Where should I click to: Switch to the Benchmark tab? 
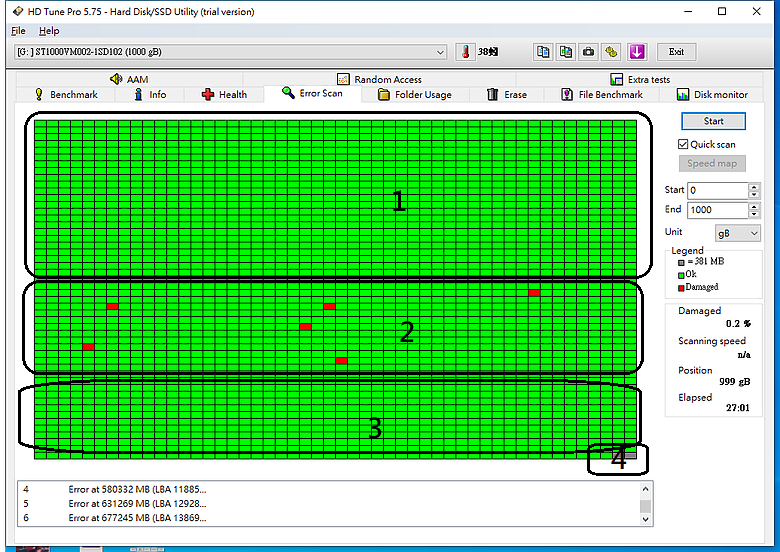click(x=66, y=95)
